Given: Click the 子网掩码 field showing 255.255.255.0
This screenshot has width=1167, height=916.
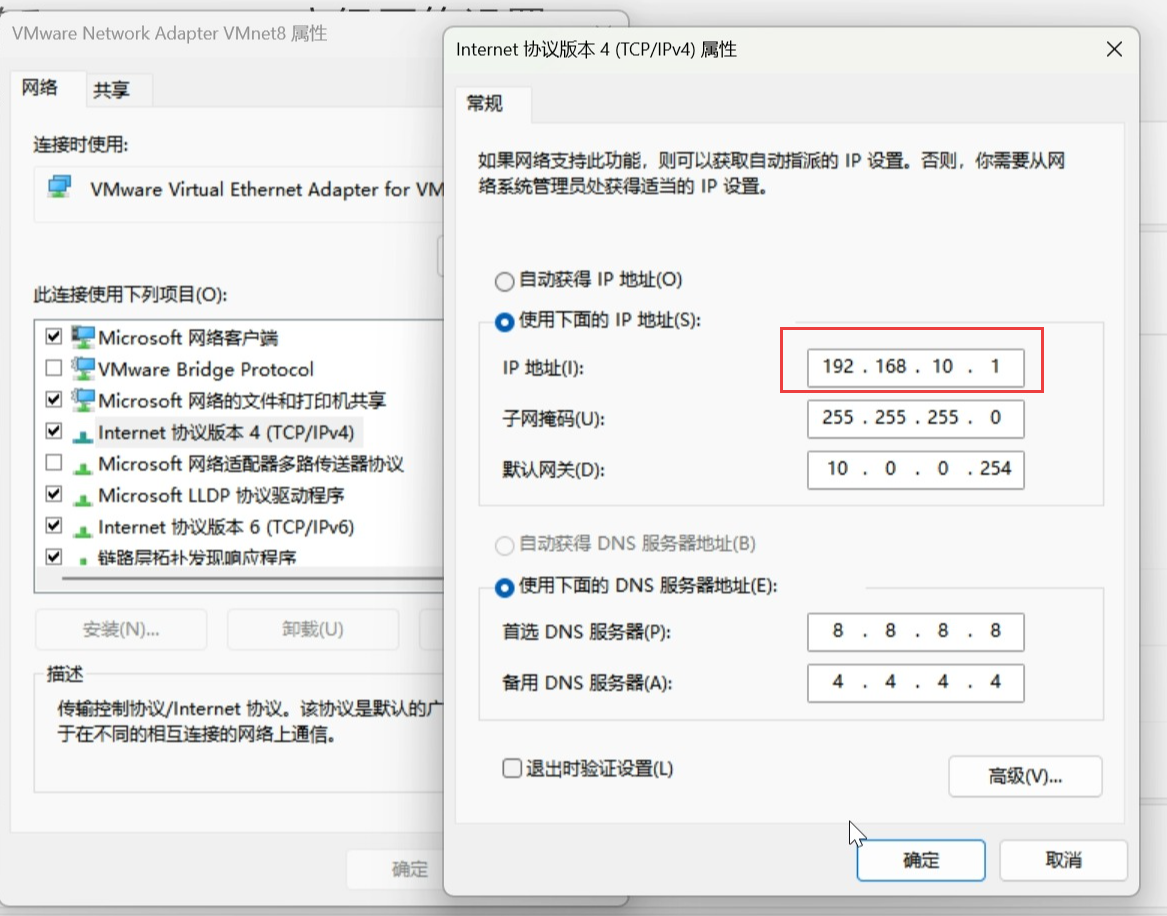Looking at the screenshot, I should (915, 419).
